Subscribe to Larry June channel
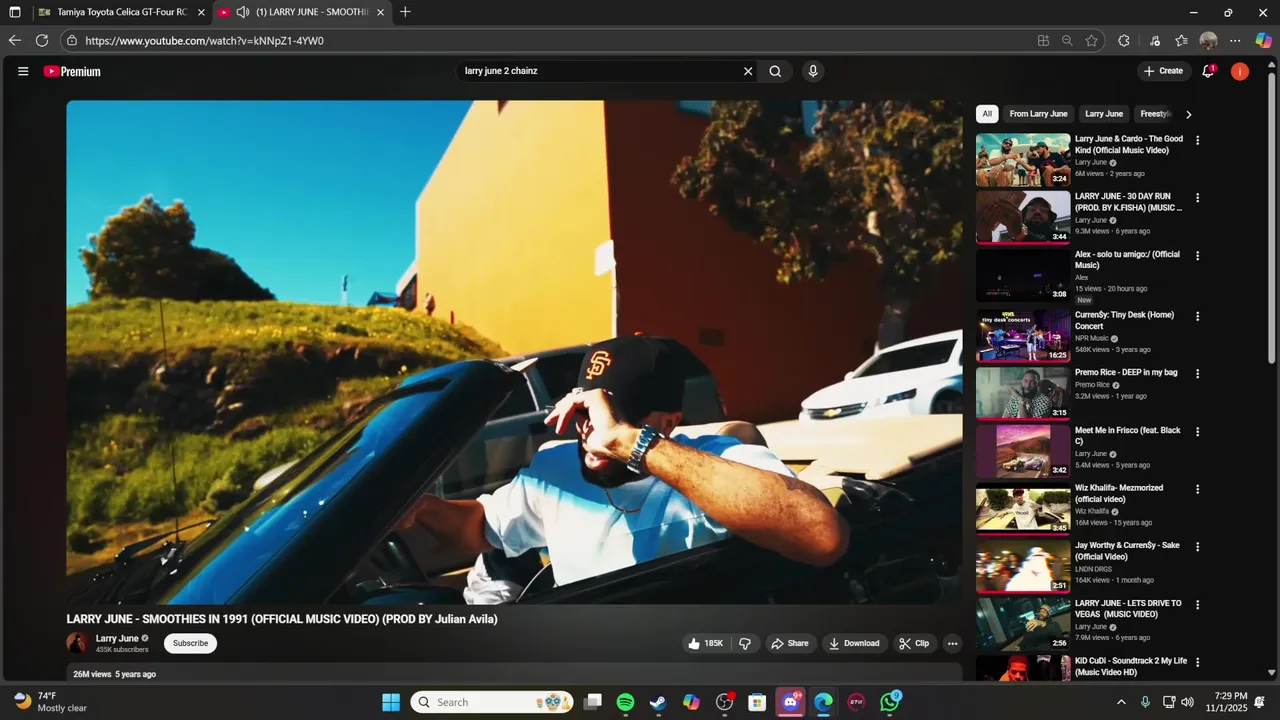 190,643
